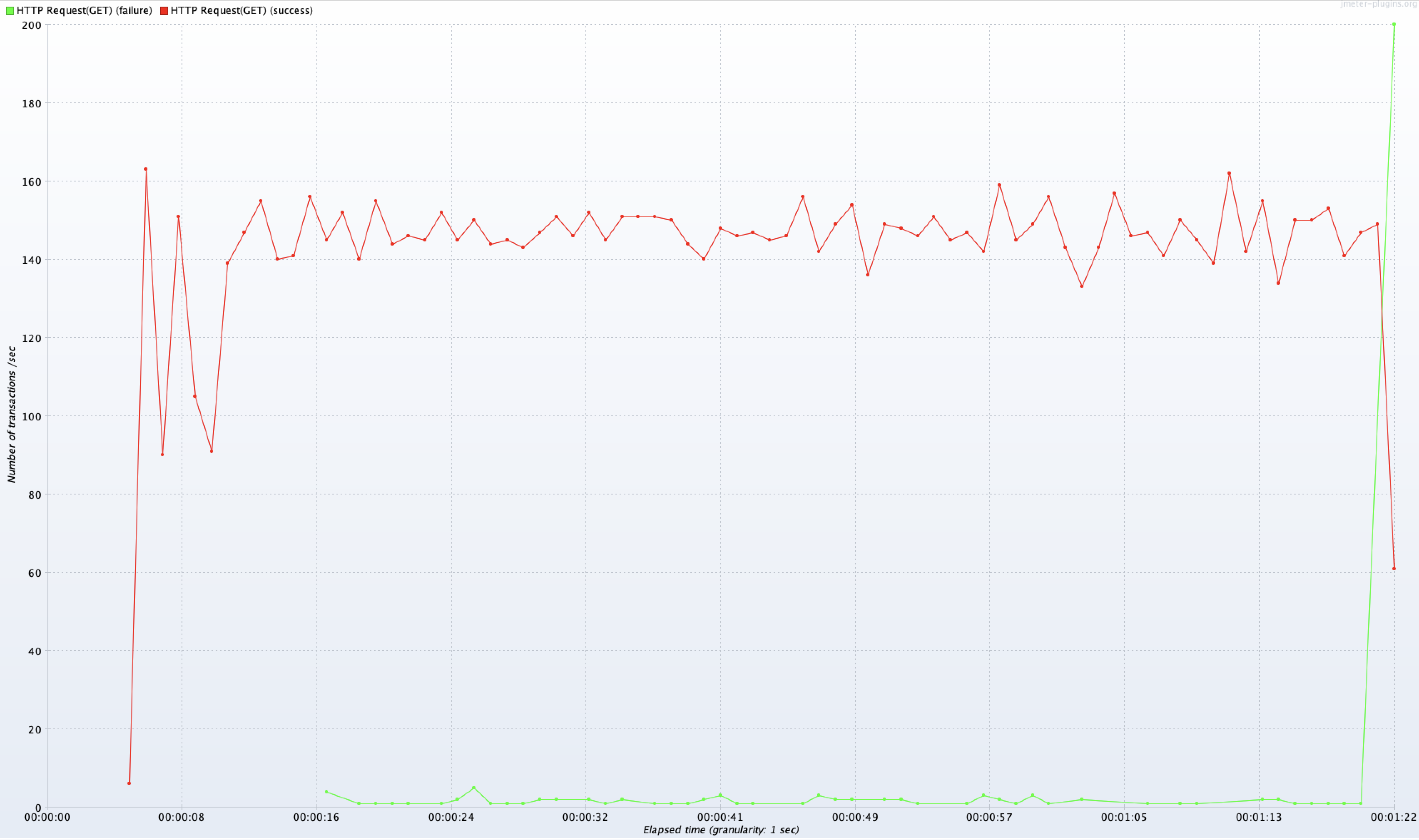Click the 180 label on the y-axis

(31, 104)
